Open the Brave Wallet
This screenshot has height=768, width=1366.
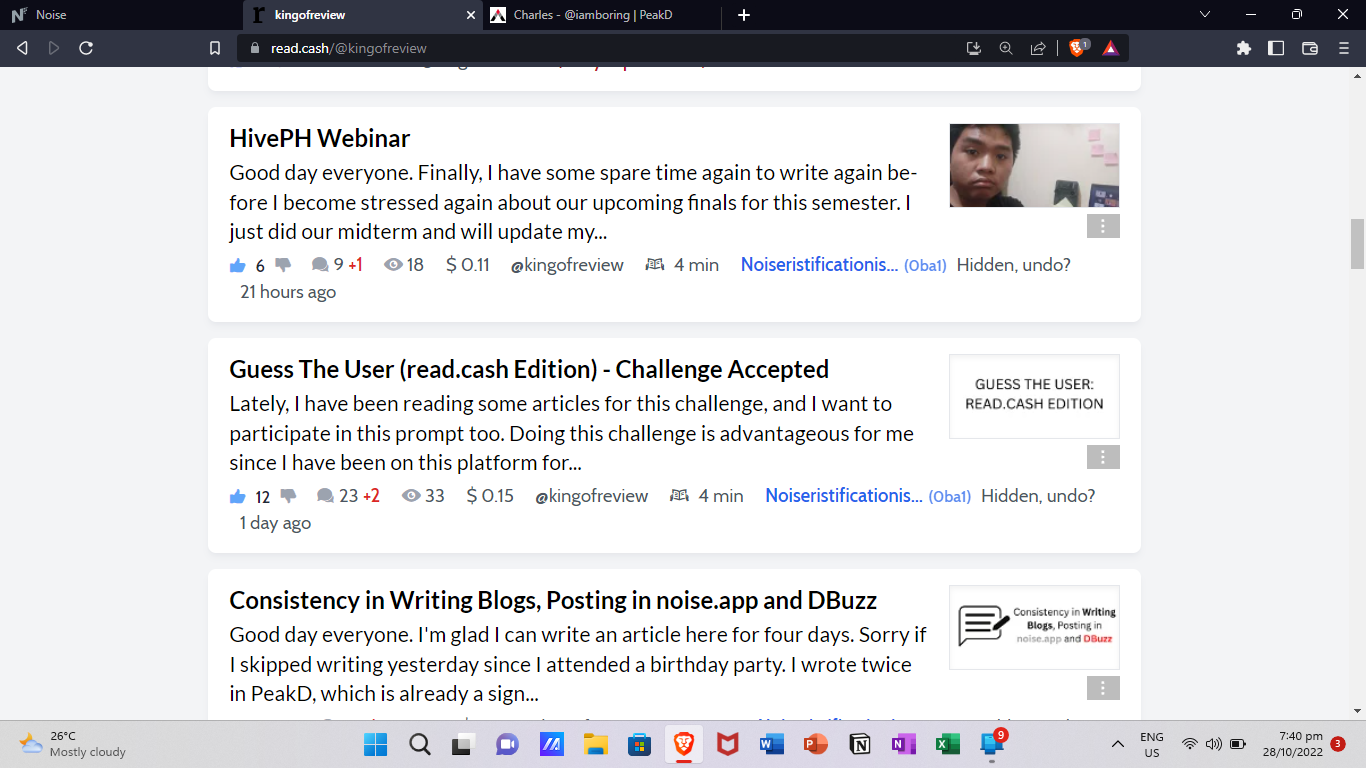[1310, 48]
